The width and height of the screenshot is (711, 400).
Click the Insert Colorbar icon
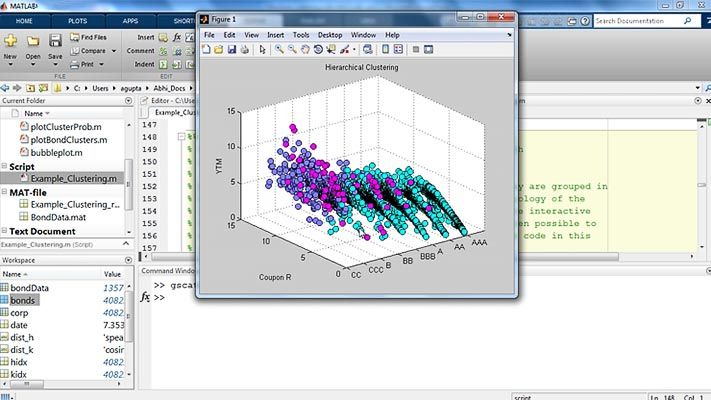click(x=388, y=49)
